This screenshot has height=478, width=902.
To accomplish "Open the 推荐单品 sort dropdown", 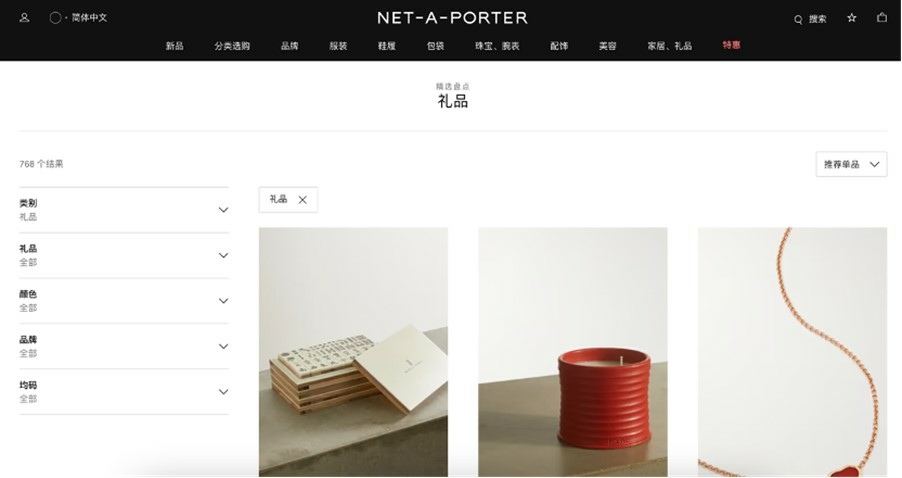I will (851, 165).
